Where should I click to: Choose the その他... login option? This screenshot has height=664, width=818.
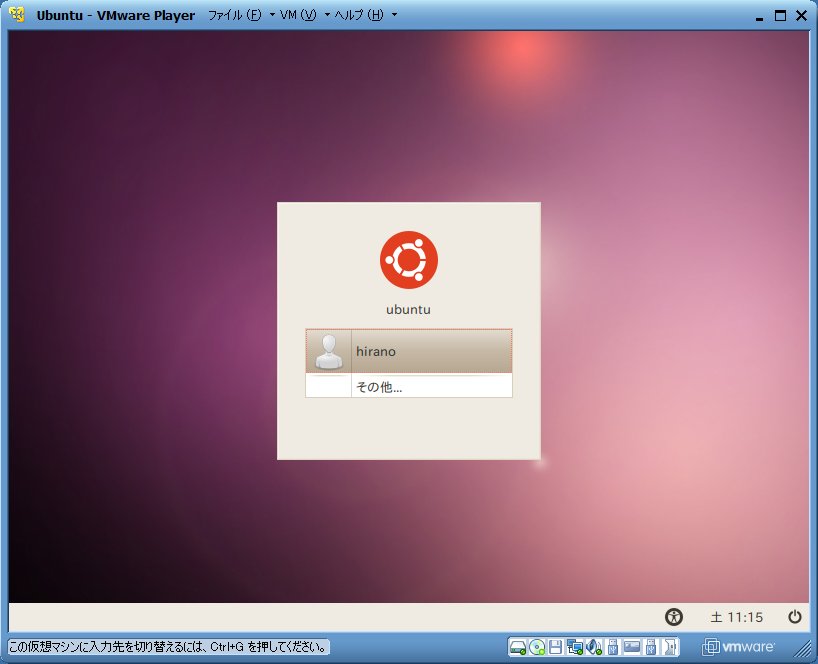pos(408,386)
